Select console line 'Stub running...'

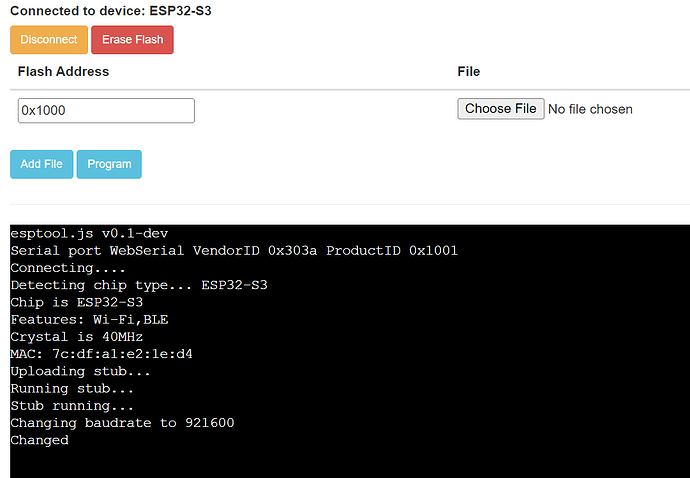click(x=72, y=405)
